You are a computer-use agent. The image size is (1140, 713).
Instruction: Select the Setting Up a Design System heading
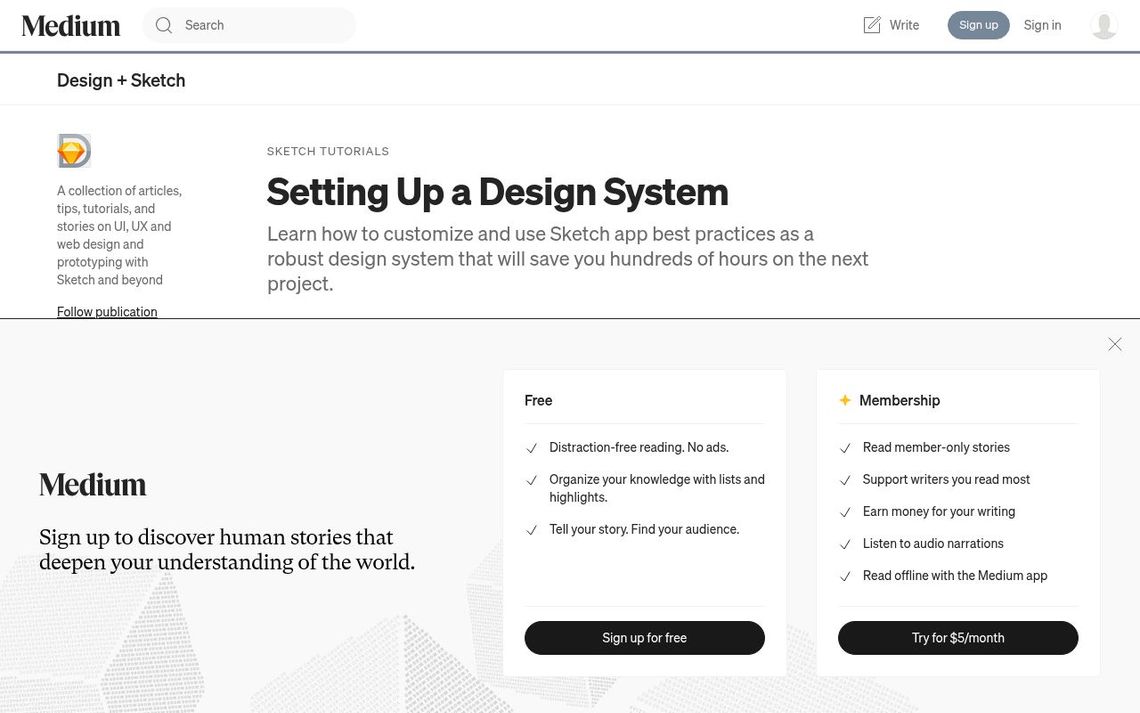[497, 192]
